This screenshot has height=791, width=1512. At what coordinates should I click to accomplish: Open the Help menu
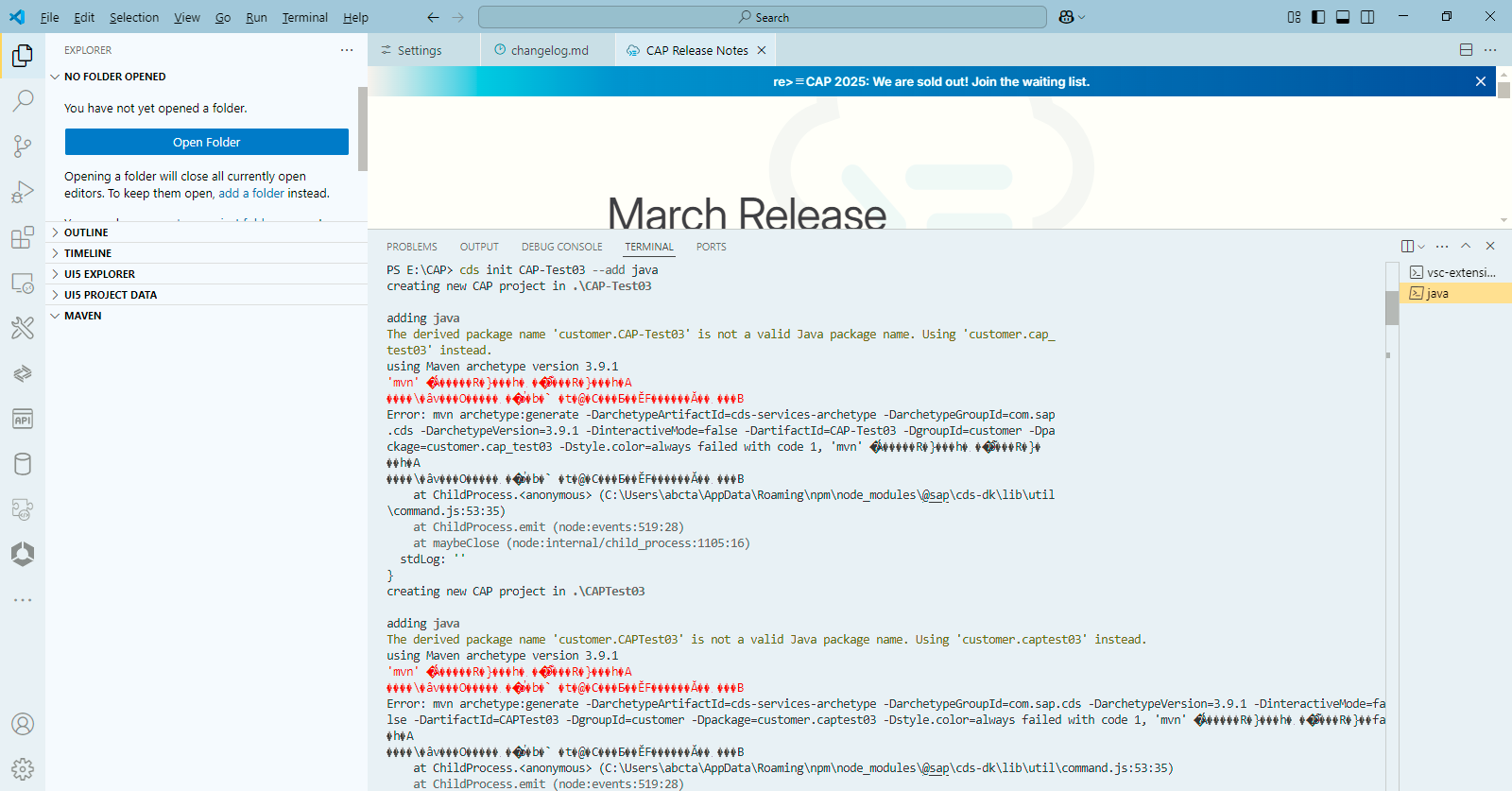(355, 17)
